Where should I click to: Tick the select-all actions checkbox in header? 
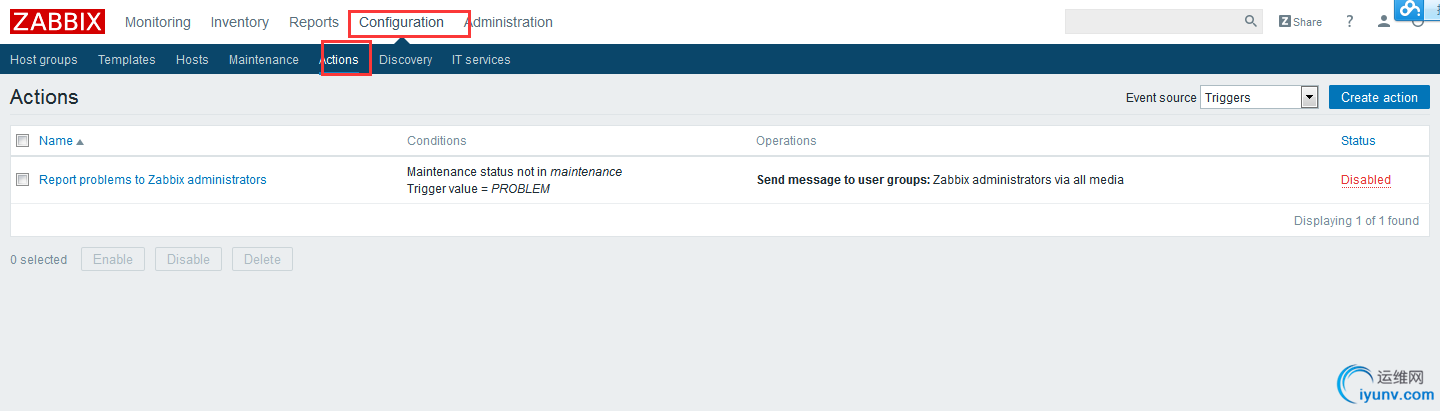22,141
